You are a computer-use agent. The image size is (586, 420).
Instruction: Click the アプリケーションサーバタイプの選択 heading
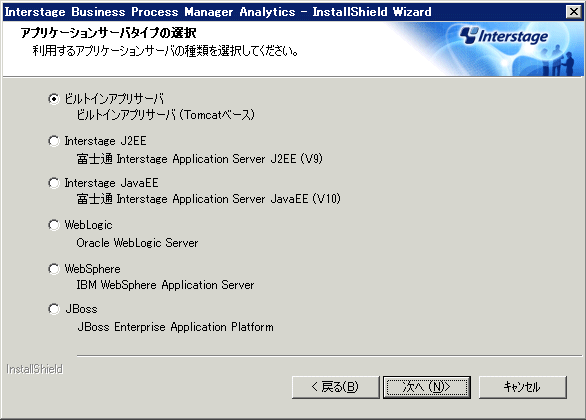click(108, 33)
